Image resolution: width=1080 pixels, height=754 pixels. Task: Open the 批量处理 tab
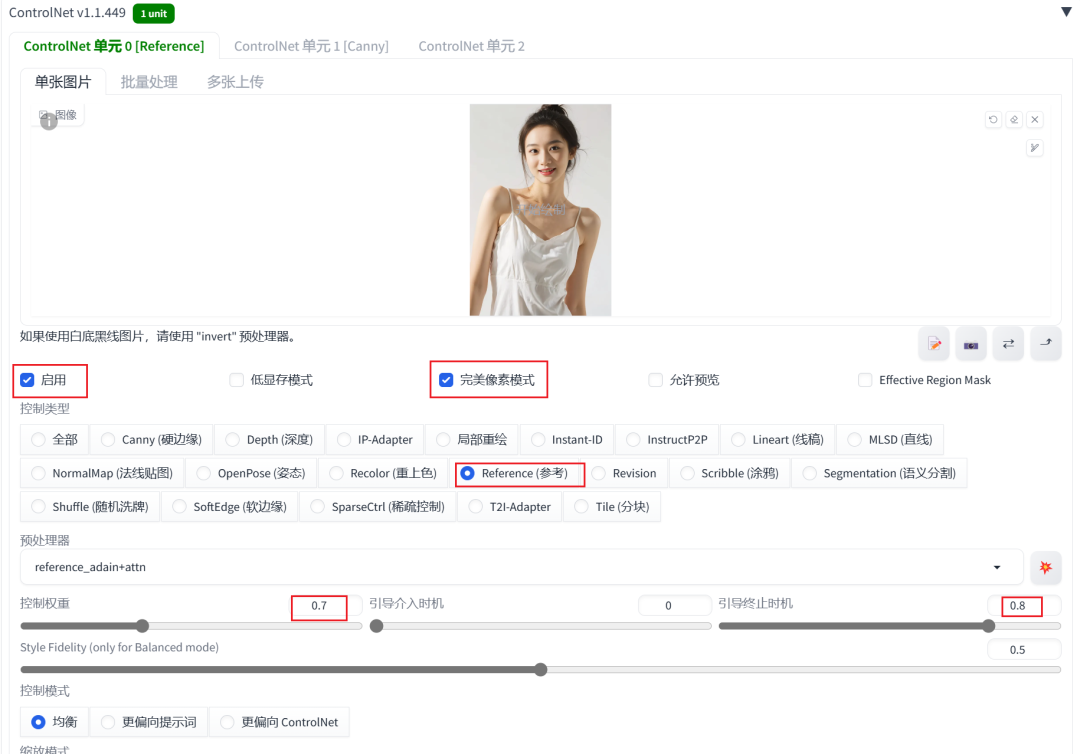pos(149,82)
